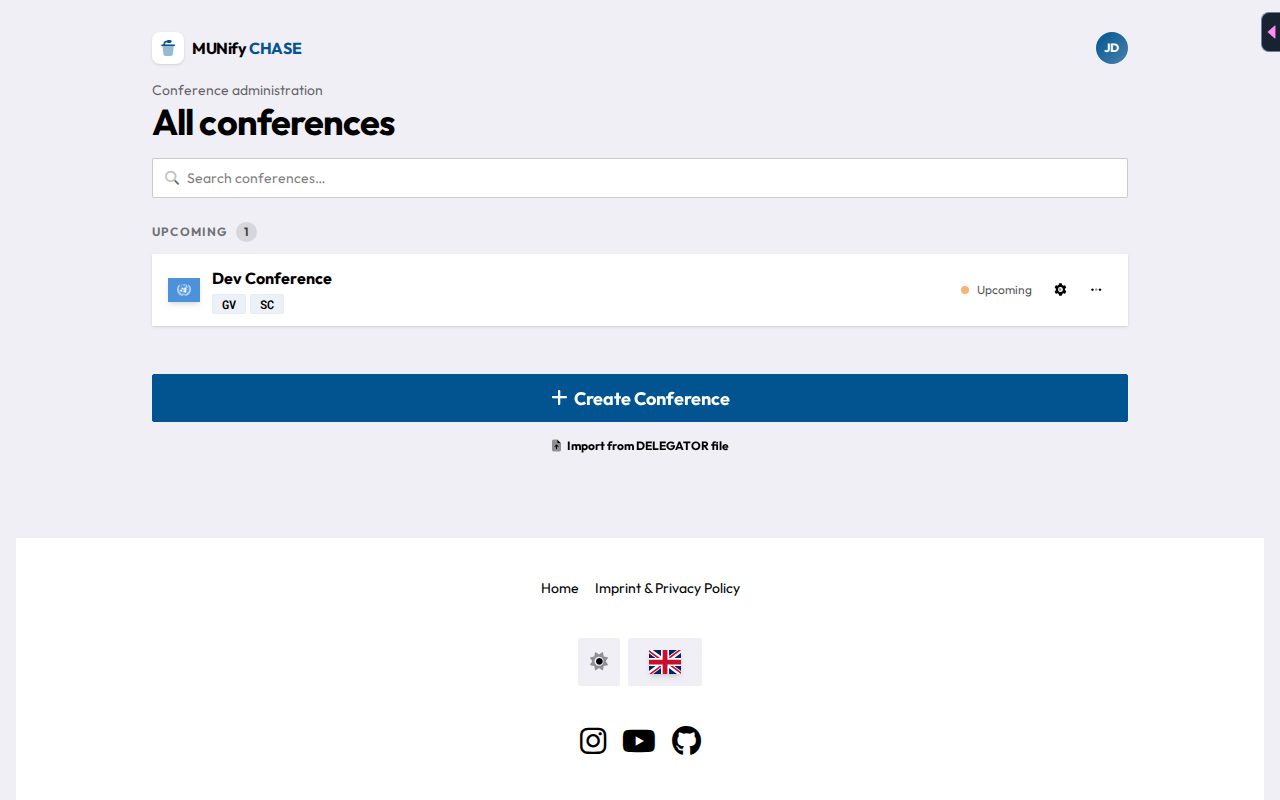1280x800 pixels.
Task: Open Dev Conference more options menu
Action: 1096,290
